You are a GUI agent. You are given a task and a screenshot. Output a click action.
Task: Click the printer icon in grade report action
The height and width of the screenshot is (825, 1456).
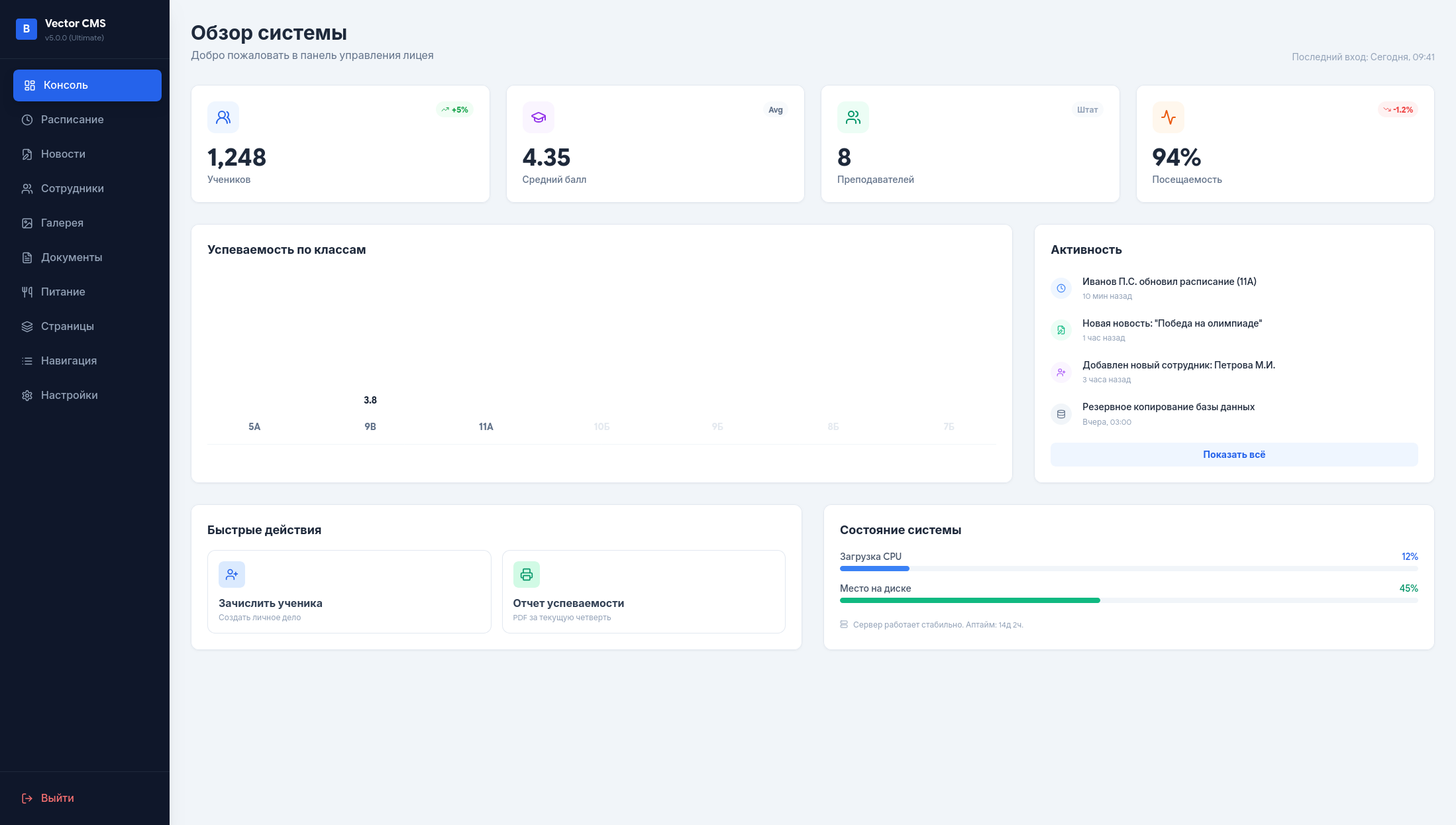(526, 575)
